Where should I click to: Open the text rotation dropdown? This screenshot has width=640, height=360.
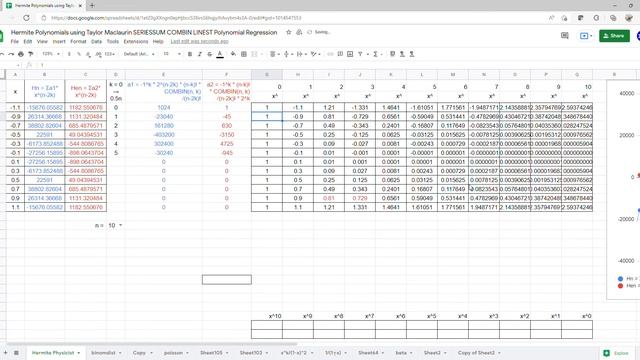(315, 54)
